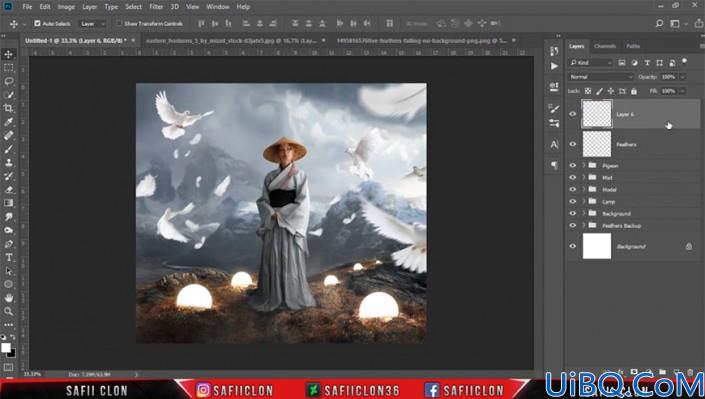Open the Filter menu

(x=156, y=7)
